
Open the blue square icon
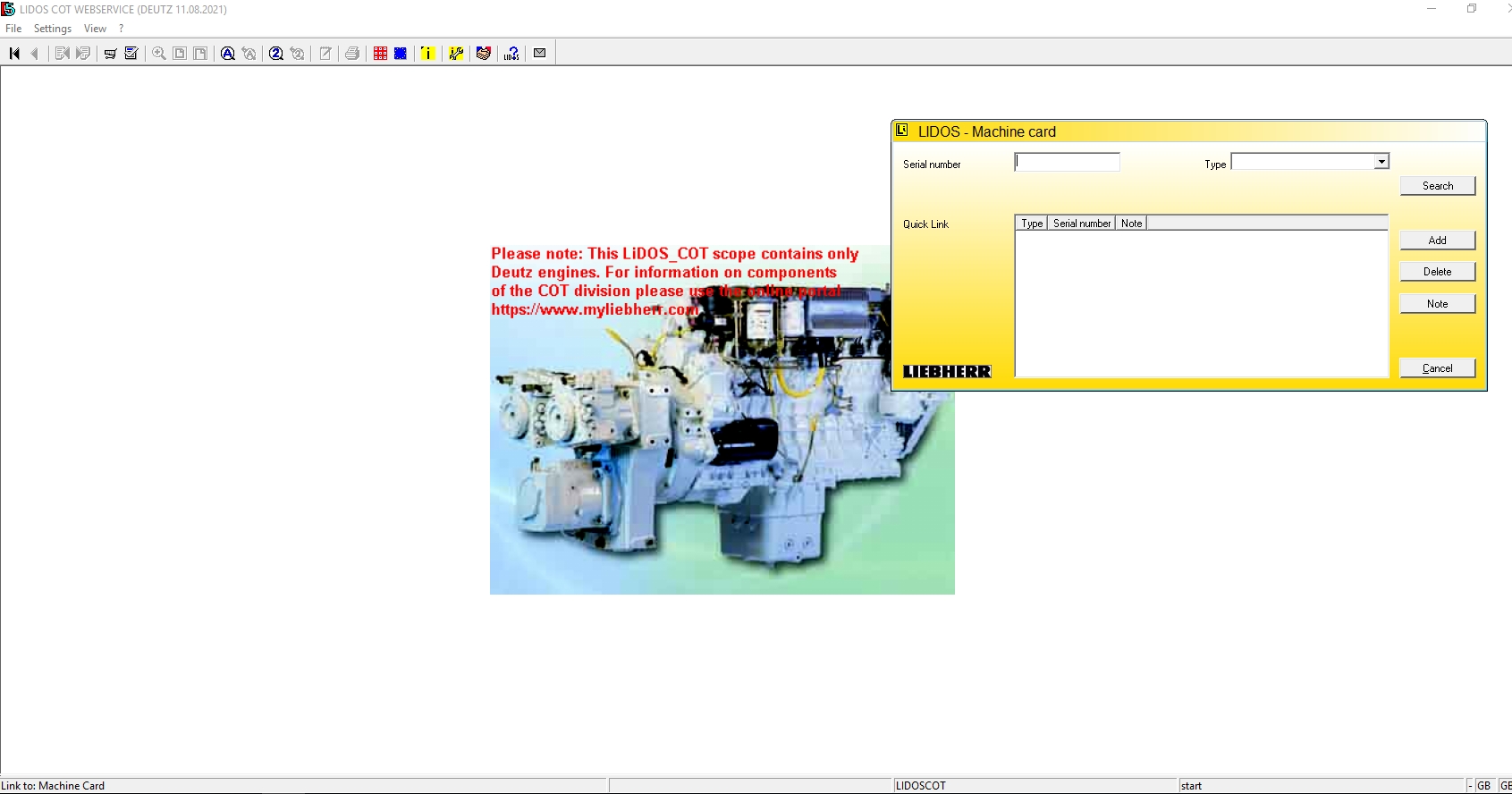(401, 54)
